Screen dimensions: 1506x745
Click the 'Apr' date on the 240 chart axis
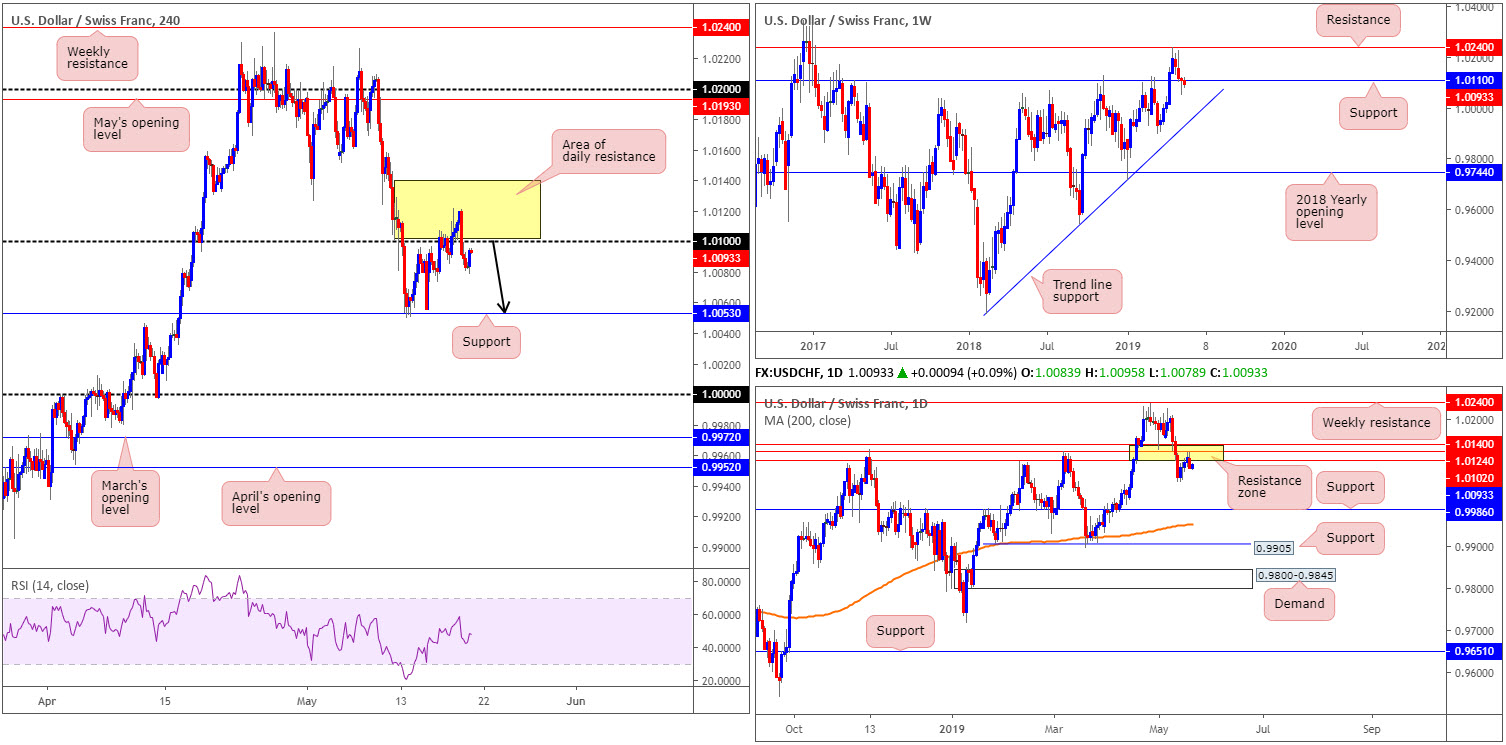point(49,702)
